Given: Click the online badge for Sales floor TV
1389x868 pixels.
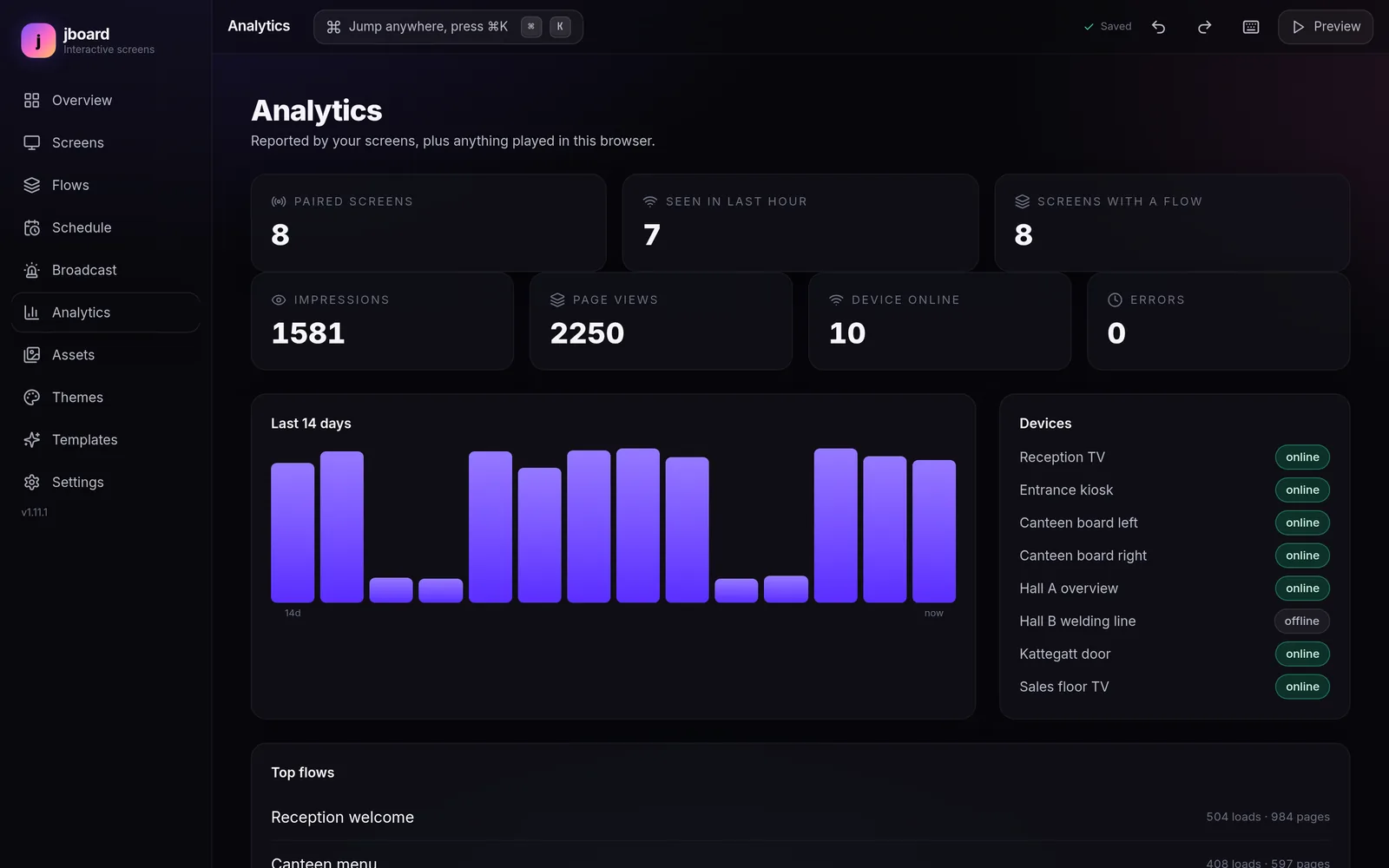Looking at the screenshot, I should tap(1302, 687).
